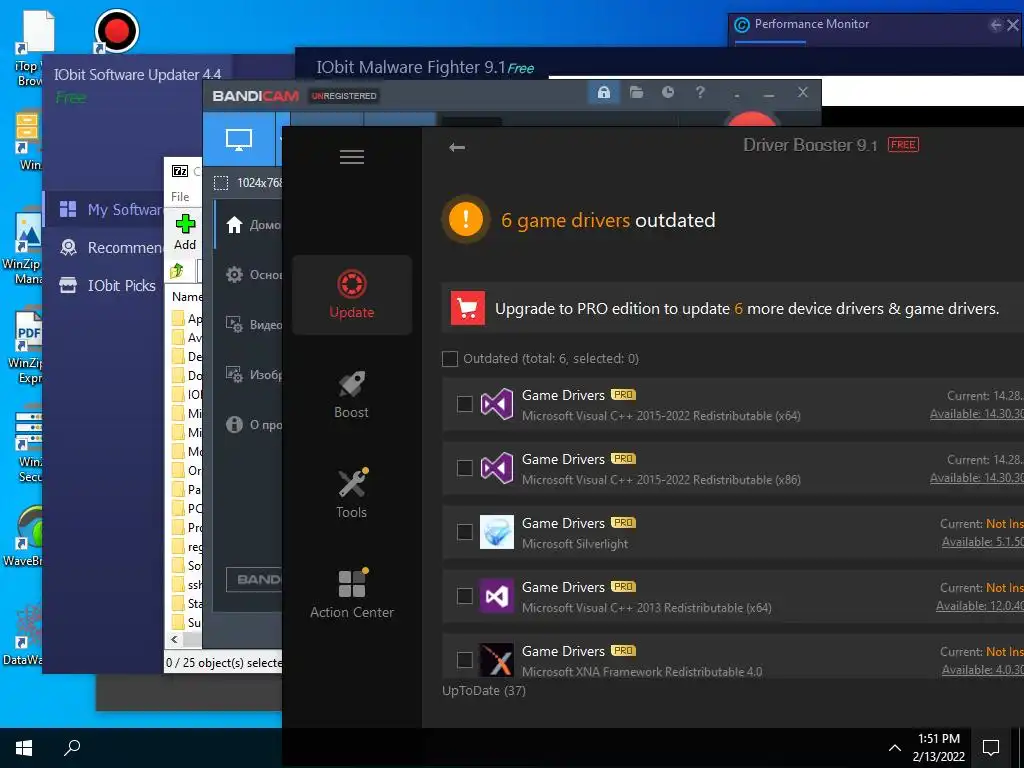The width and height of the screenshot is (1024, 768).
Task: Open the Driver Booster hamburger menu
Action: 351,157
